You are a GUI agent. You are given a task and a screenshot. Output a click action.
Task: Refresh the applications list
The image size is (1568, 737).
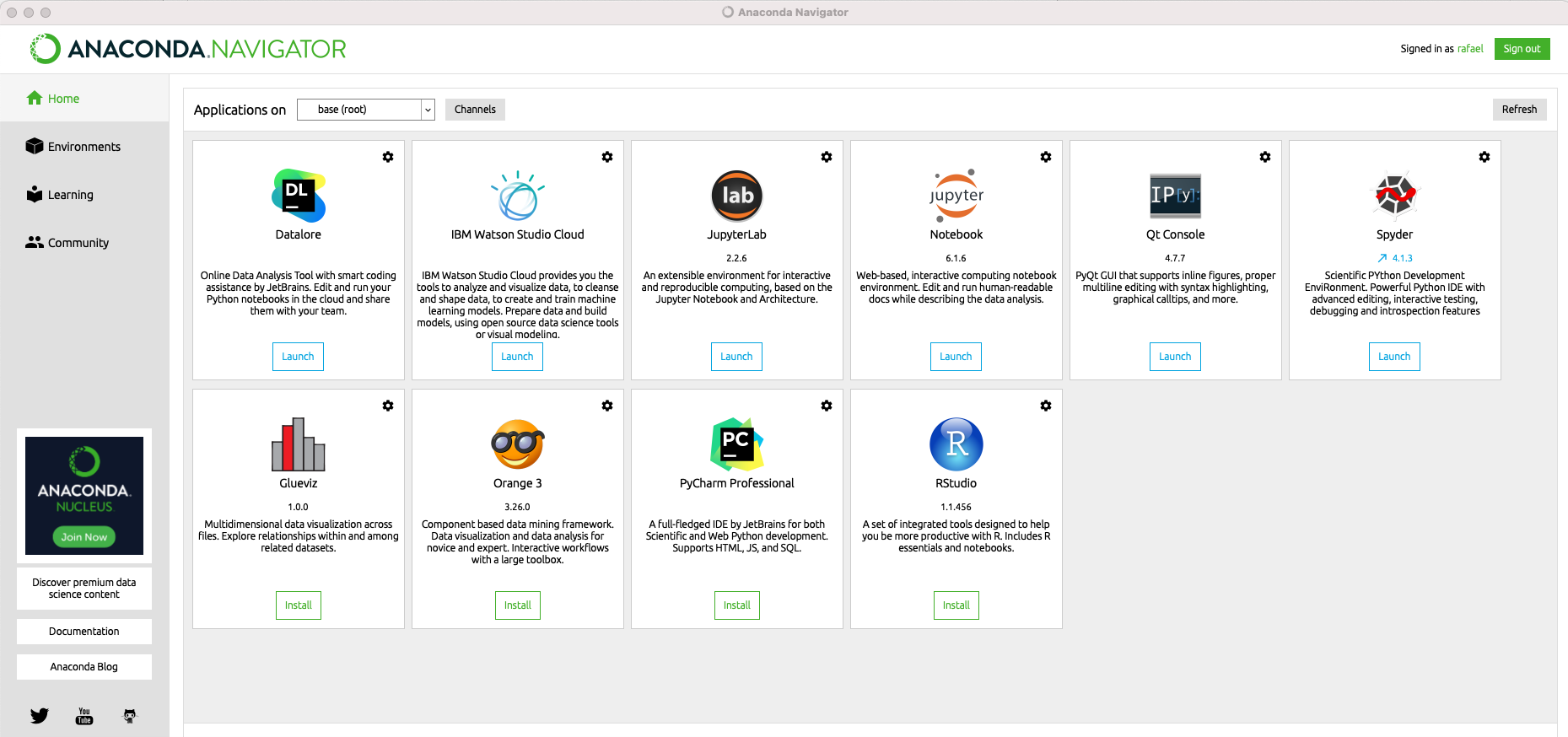(1519, 110)
